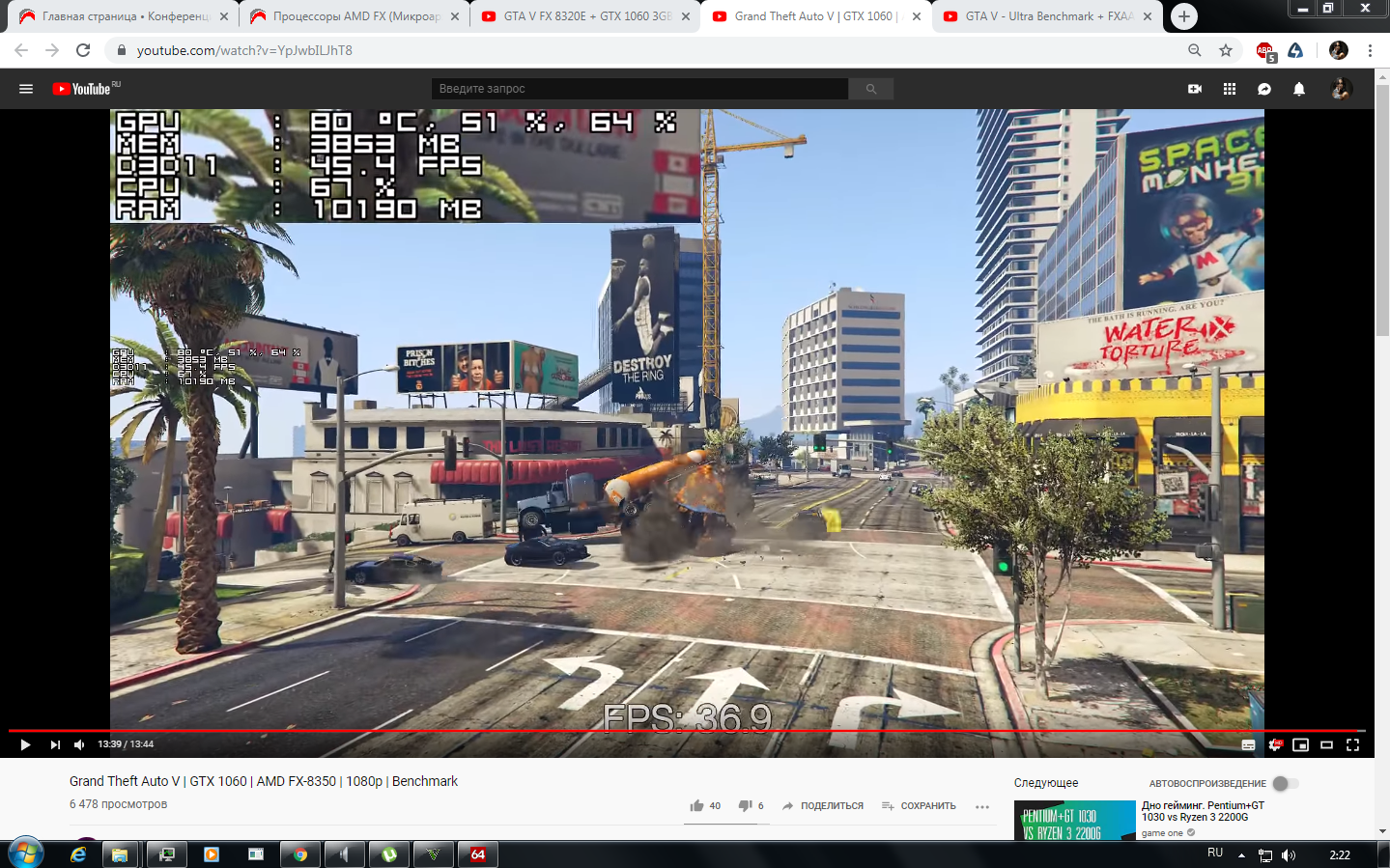Open the YouTube apps grid
The width and height of the screenshot is (1390, 868).
click(1230, 89)
